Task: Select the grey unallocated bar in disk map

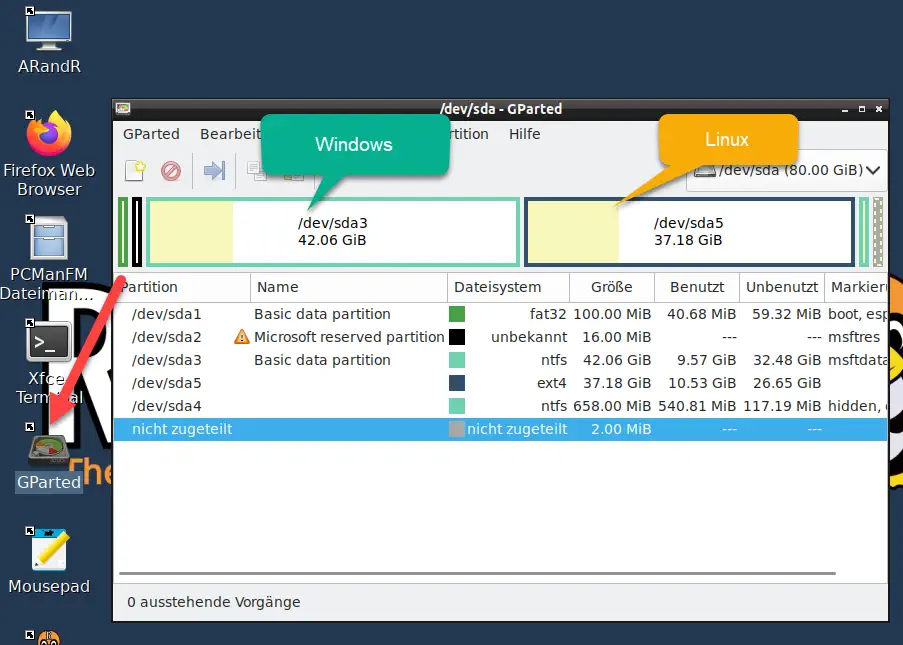Action: (x=878, y=232)
